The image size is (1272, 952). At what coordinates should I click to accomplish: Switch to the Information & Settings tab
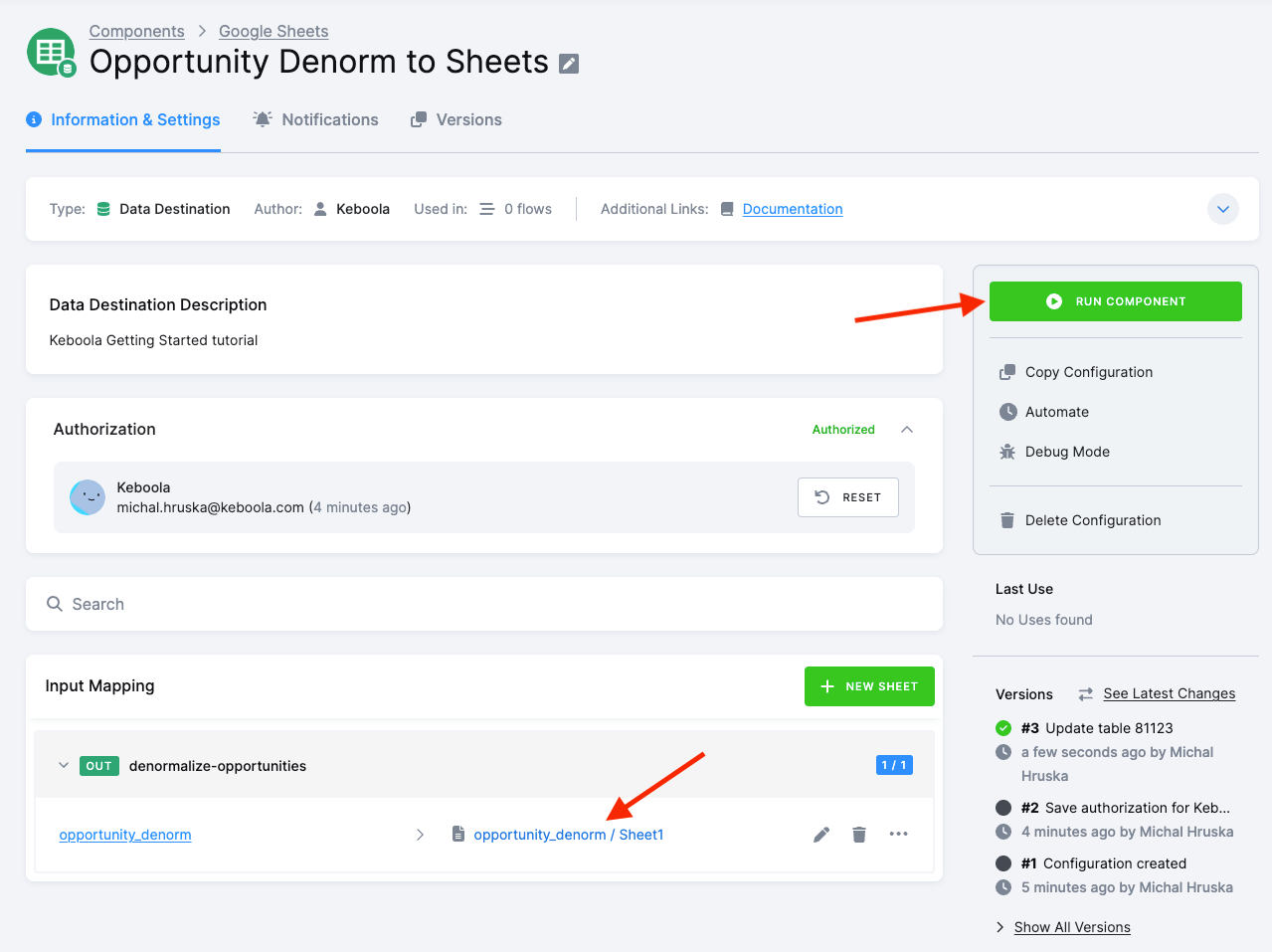click(x=123, y=120)
